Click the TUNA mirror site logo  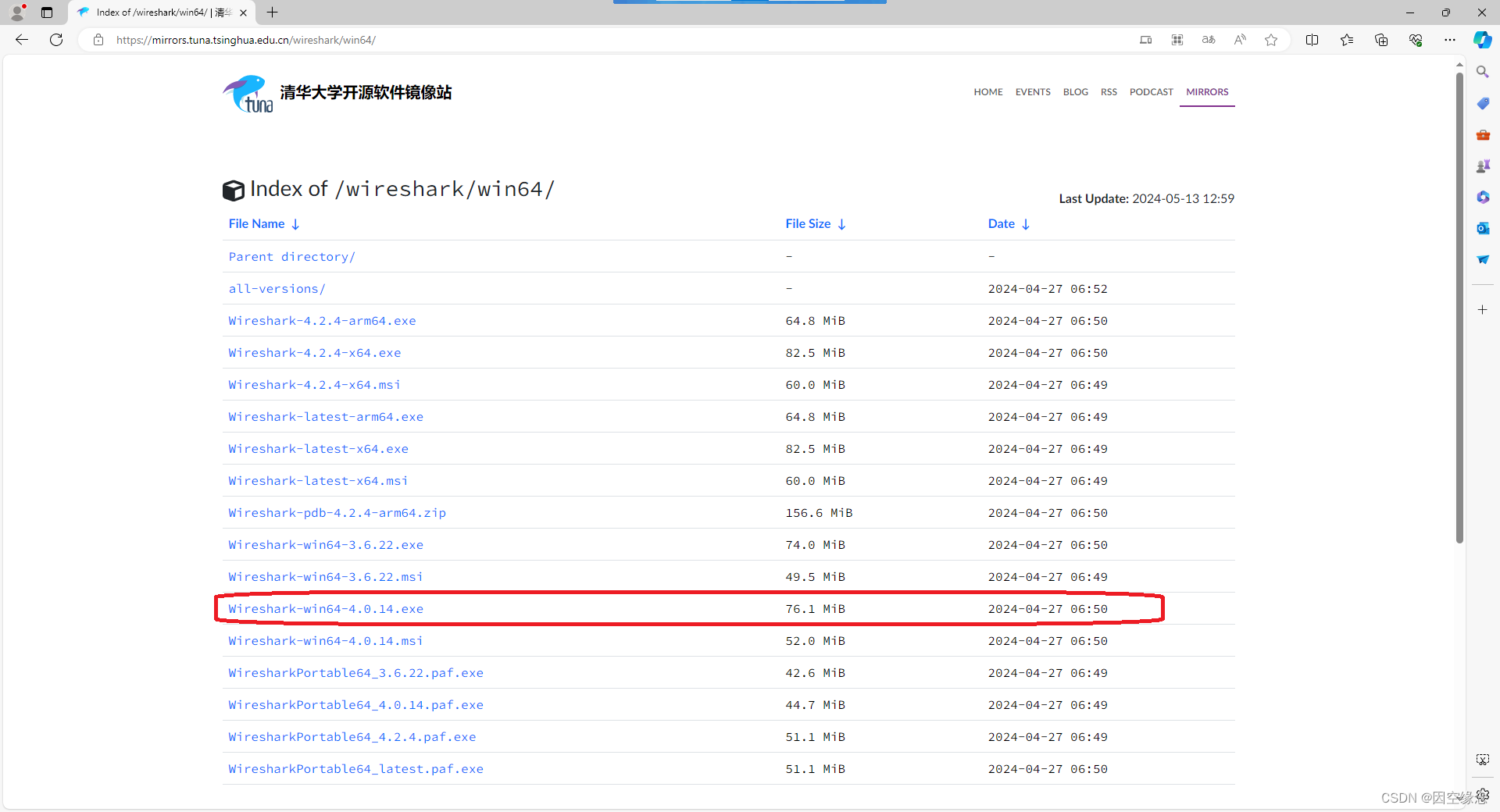coord(337,93)
